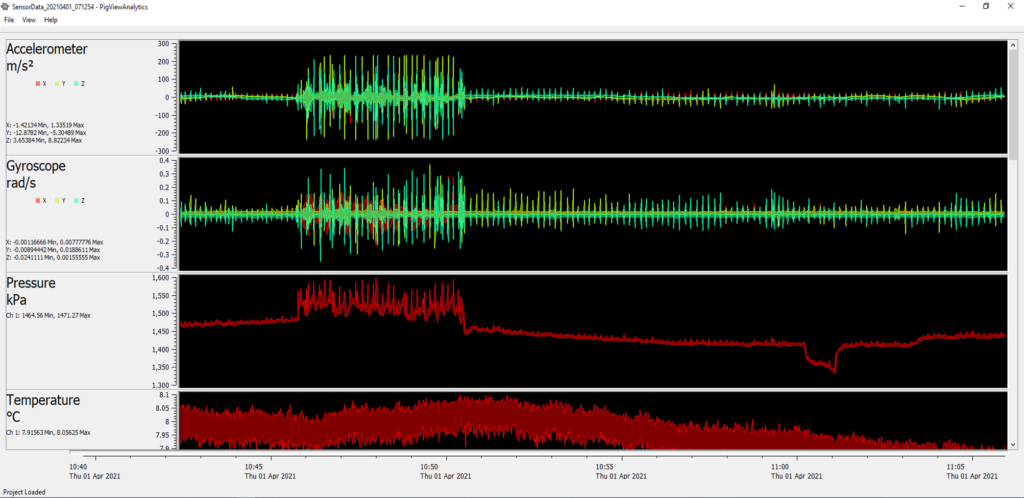Click the vertical scrollbar thumb
1024x498 pixels.
tap(1013, 104)
